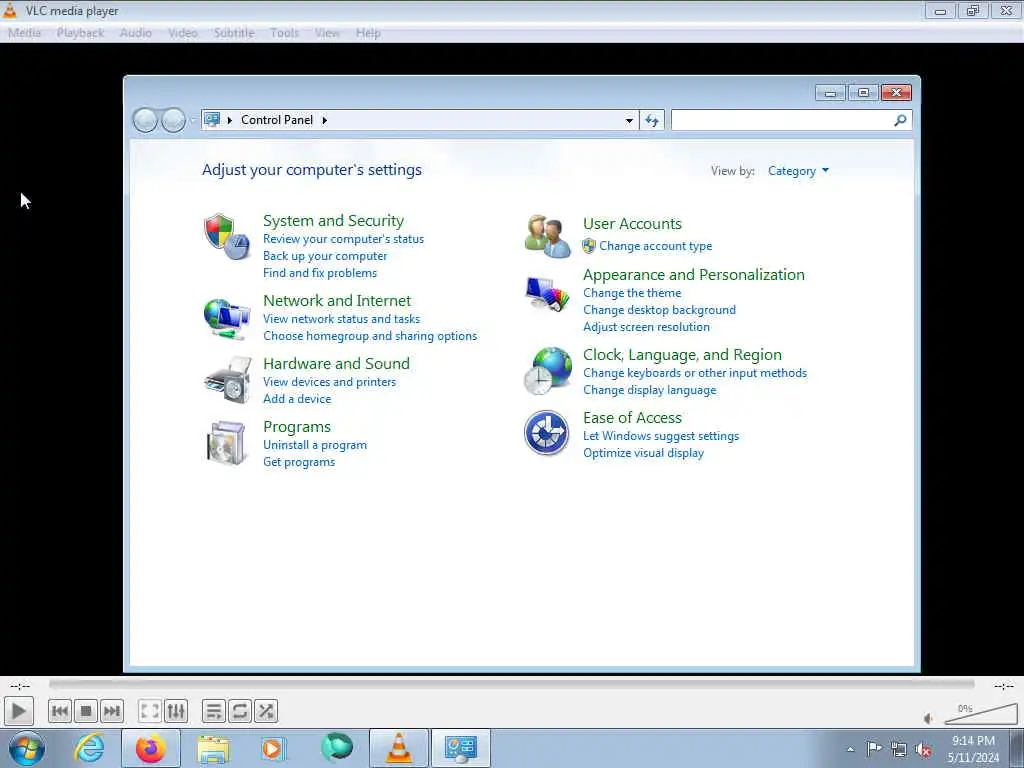This screenshot has width=1024, height=768.
Task: Open Windows Explorer folder on taskbar
Action: pos(213,749)
